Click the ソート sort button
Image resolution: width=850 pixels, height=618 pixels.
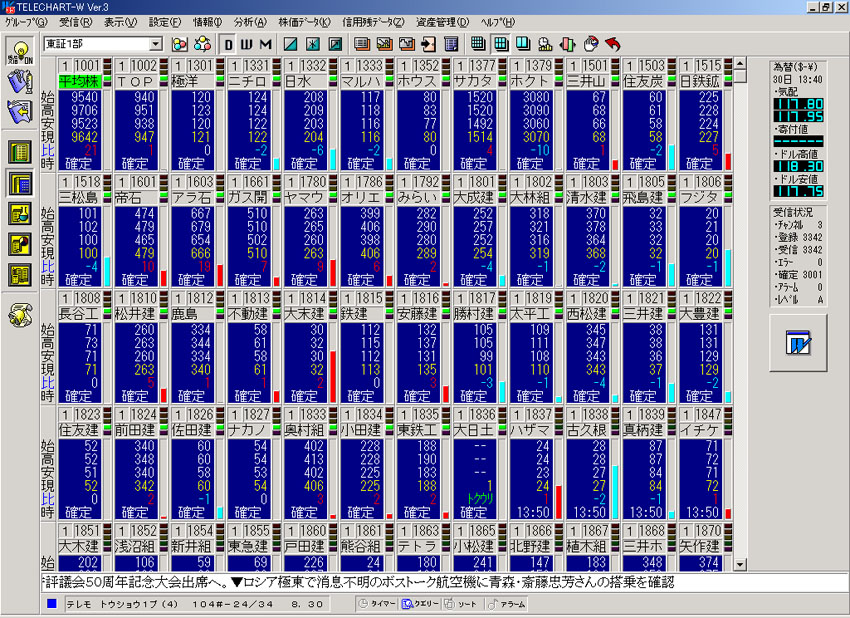(x=461, y=604)
